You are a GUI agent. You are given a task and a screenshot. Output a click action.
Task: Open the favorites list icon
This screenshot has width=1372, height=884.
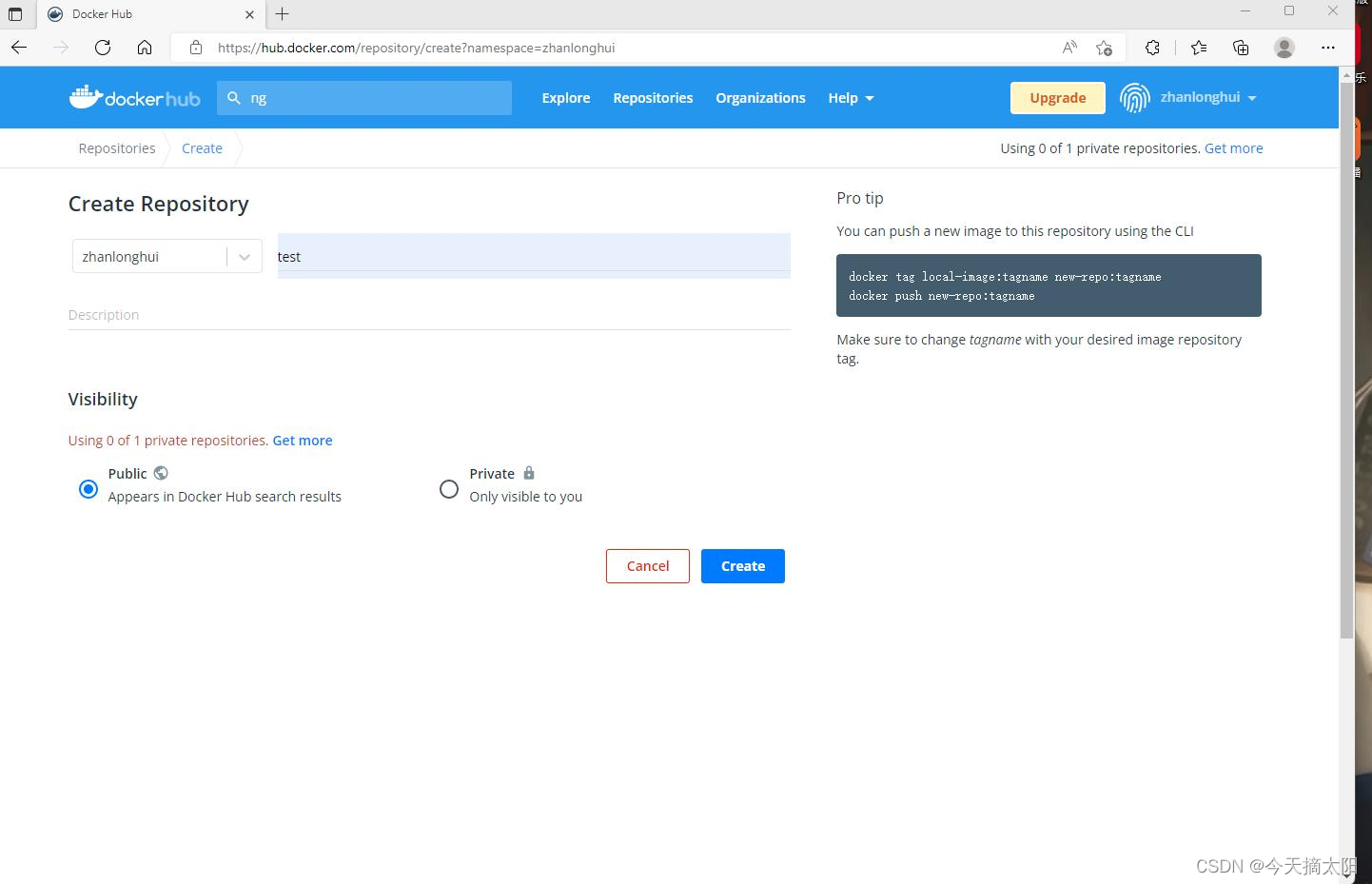coord(1199,48)
